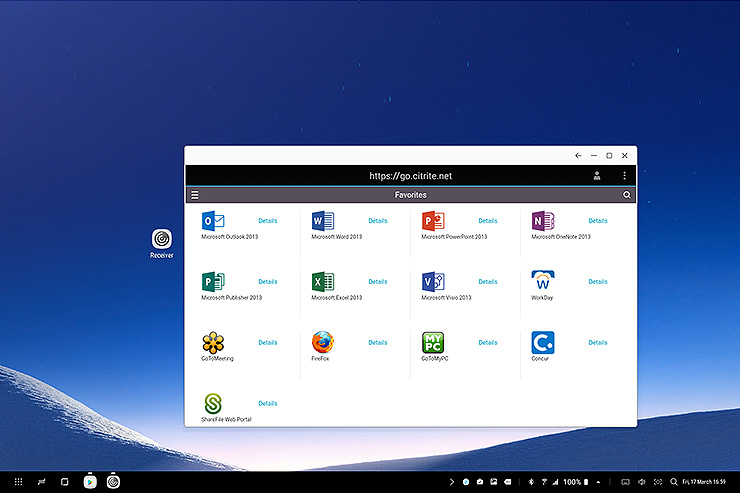Open the Receiver desktop shortcut
Viewport: 740px width, 493px height.
click(162, 240)
